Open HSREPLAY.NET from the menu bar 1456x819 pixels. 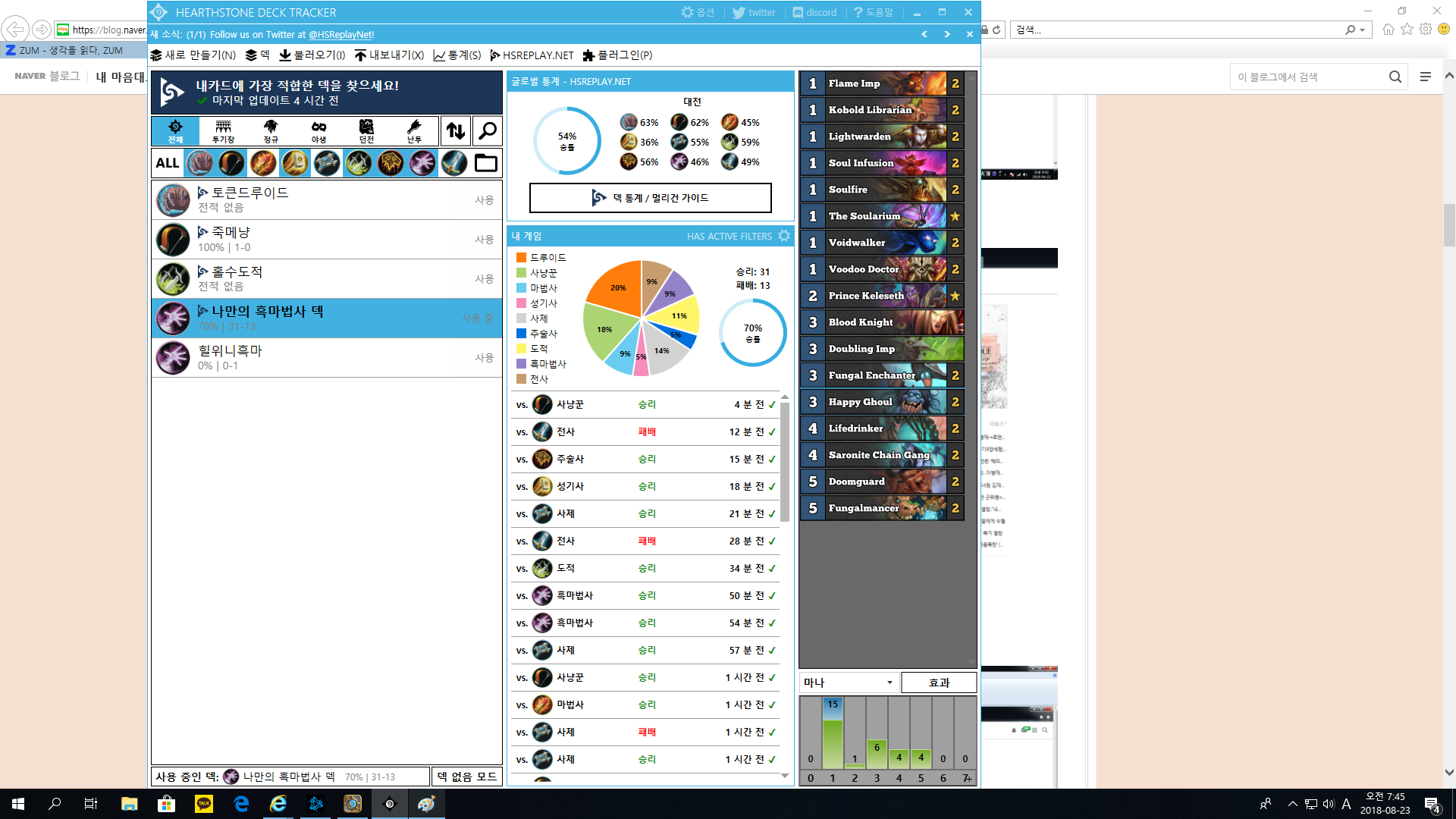532,55
